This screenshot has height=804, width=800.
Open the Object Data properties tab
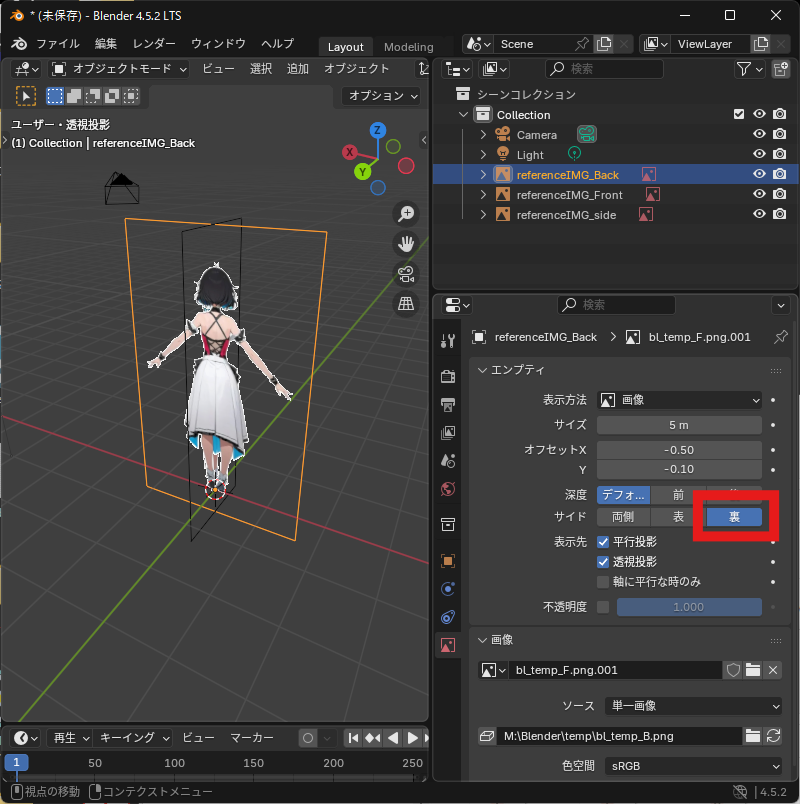[x=449, y=645]
